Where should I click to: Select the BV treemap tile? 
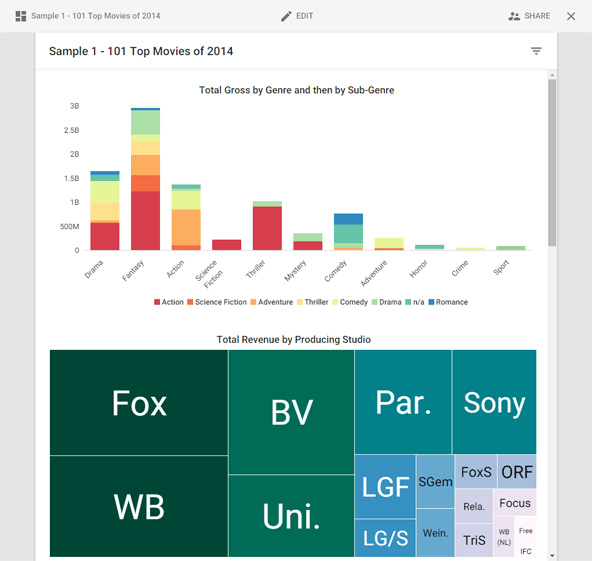[291, 412]
